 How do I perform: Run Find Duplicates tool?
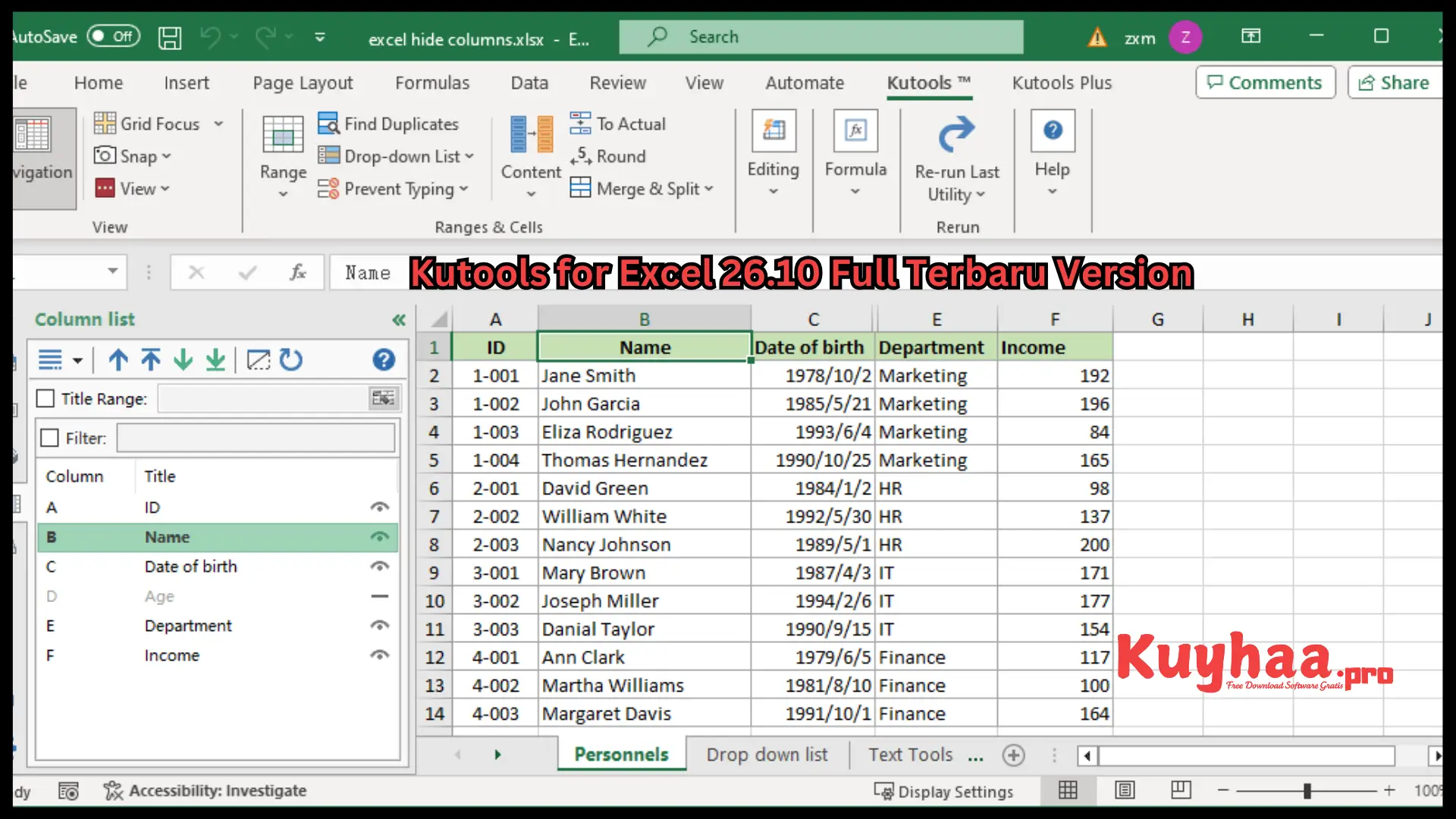[388, 124]
